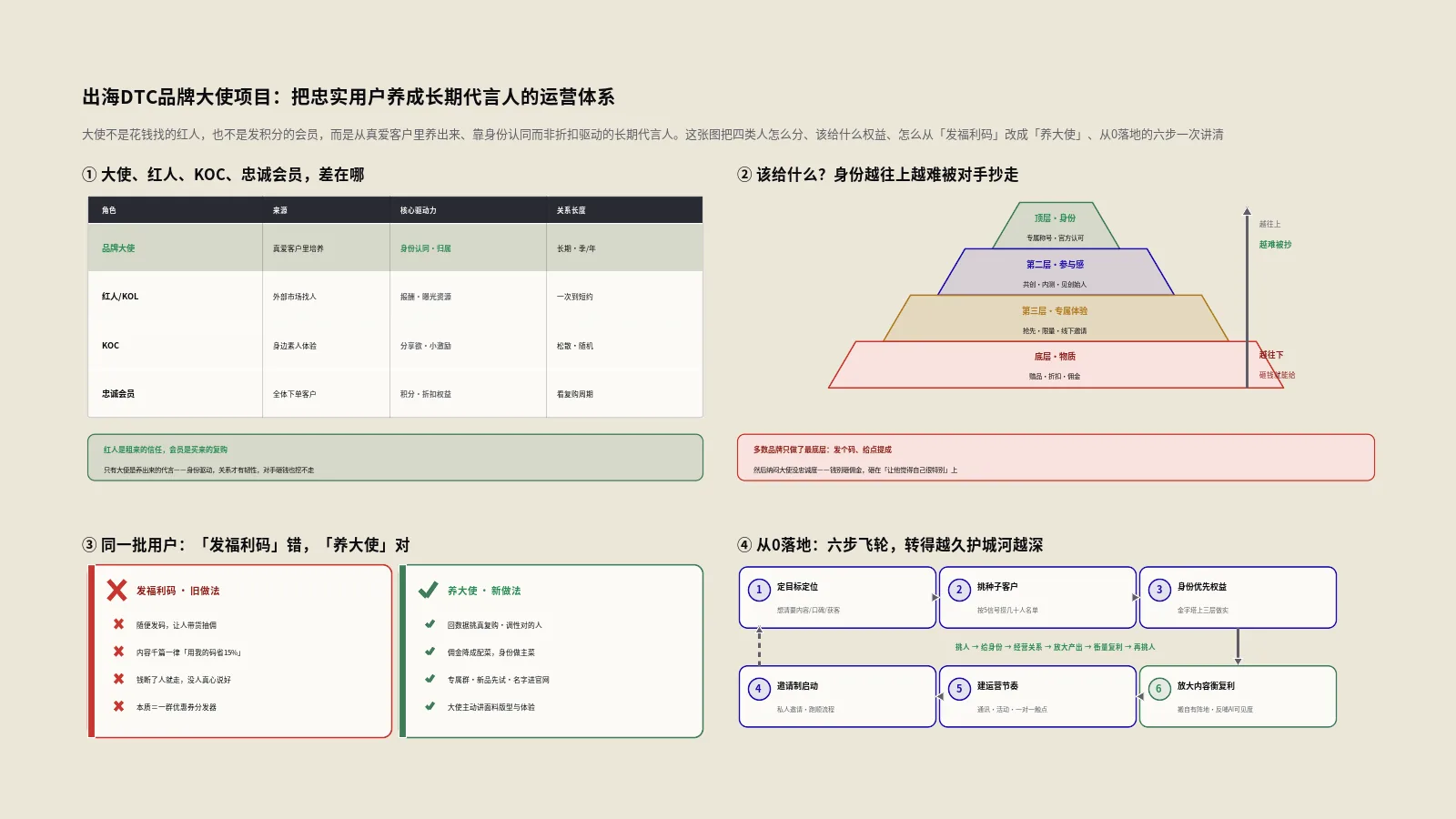
Task: Click the 全体下单客户 cell
Action: (x=327, y=393)
